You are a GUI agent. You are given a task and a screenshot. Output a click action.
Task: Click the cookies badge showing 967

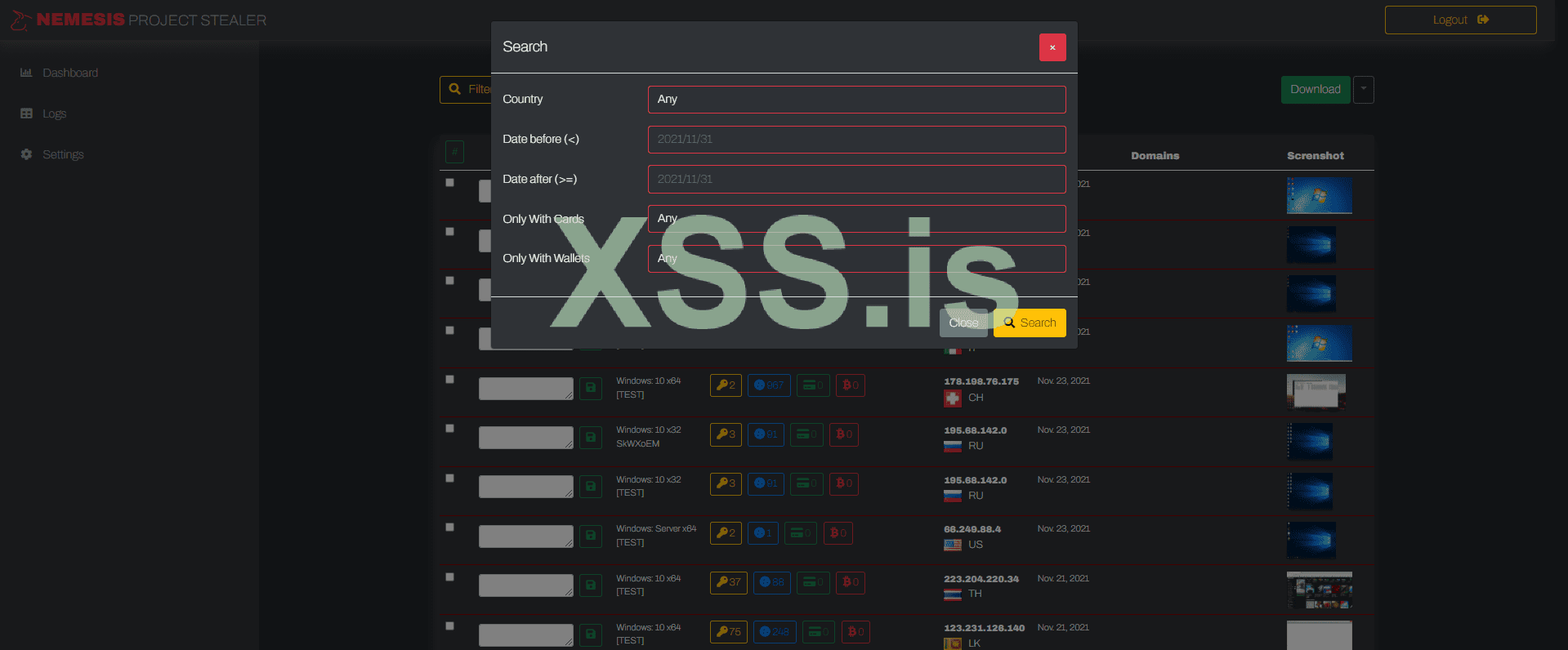[x=769, y=385]
